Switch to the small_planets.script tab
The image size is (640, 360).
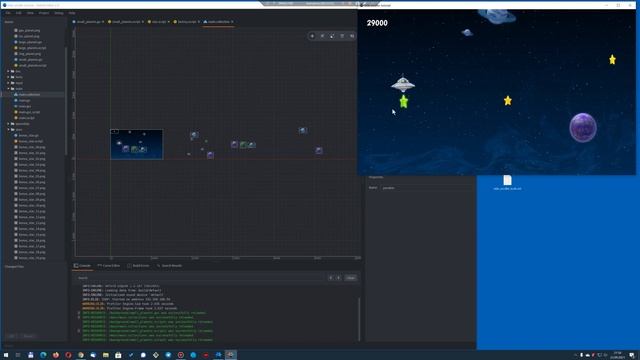pos(126,22)
